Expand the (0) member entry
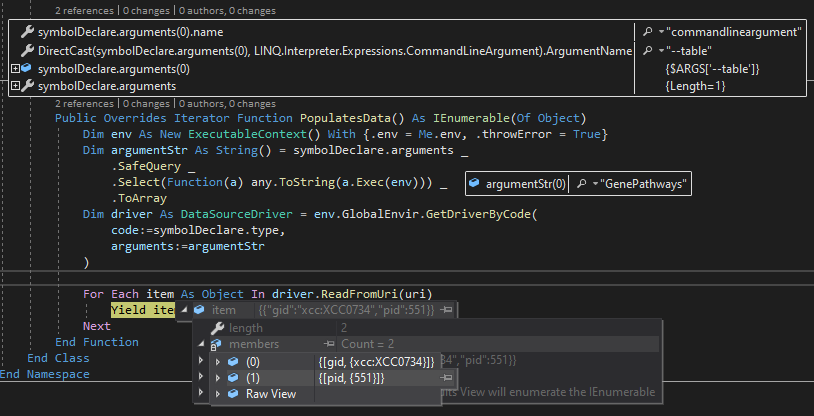Viewport: 814px width, 416px height. point(218,361)
